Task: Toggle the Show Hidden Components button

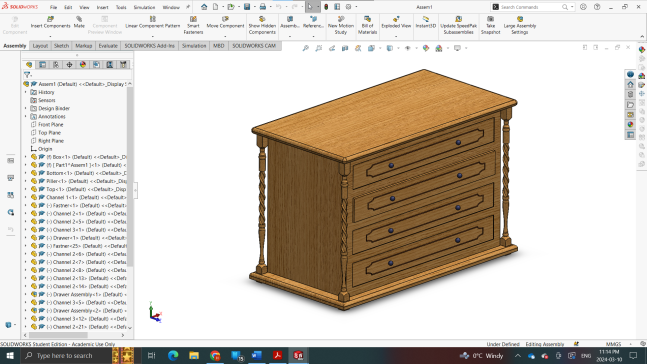Action: click(x=262, y=26)
